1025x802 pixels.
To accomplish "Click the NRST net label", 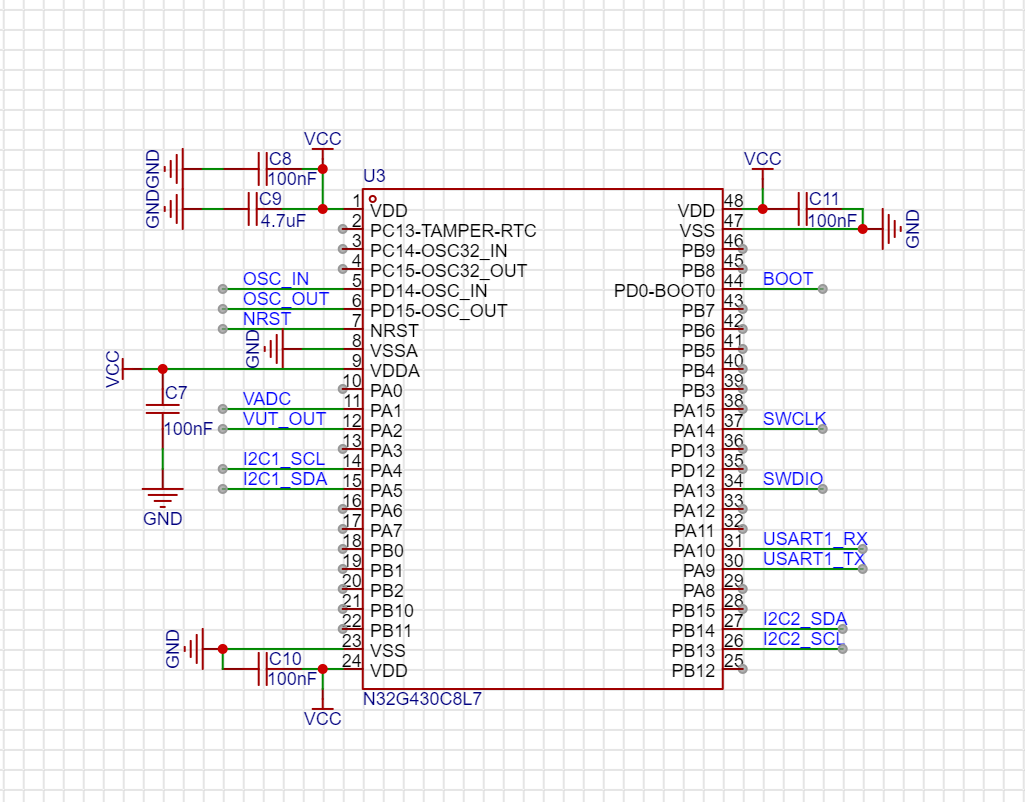I will point(266,319).
